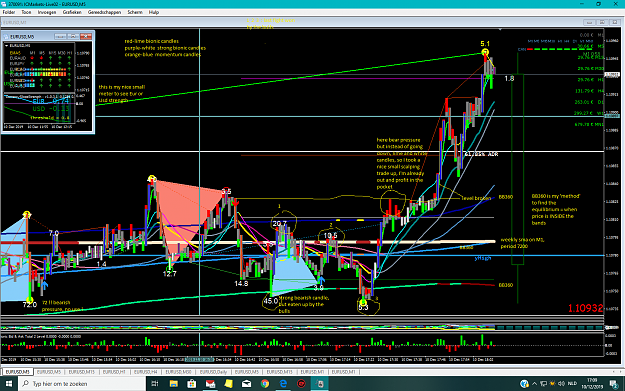Screen dimensions: 625x391
Task: Open the Grafieken menu
Action: tap(72, 12)
